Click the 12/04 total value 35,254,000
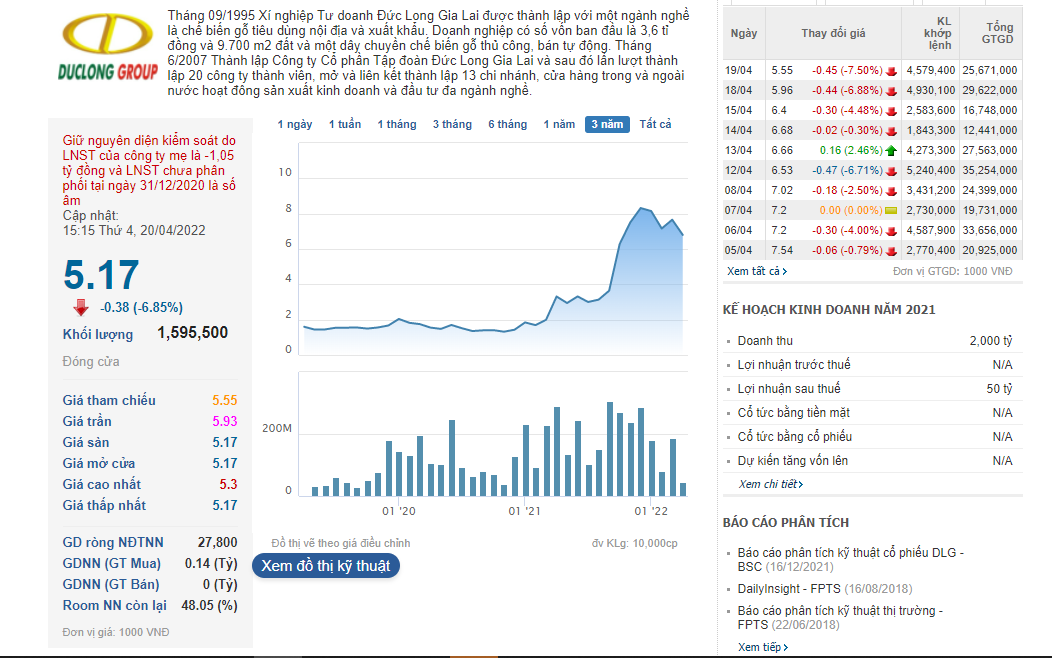 [990, 170]
